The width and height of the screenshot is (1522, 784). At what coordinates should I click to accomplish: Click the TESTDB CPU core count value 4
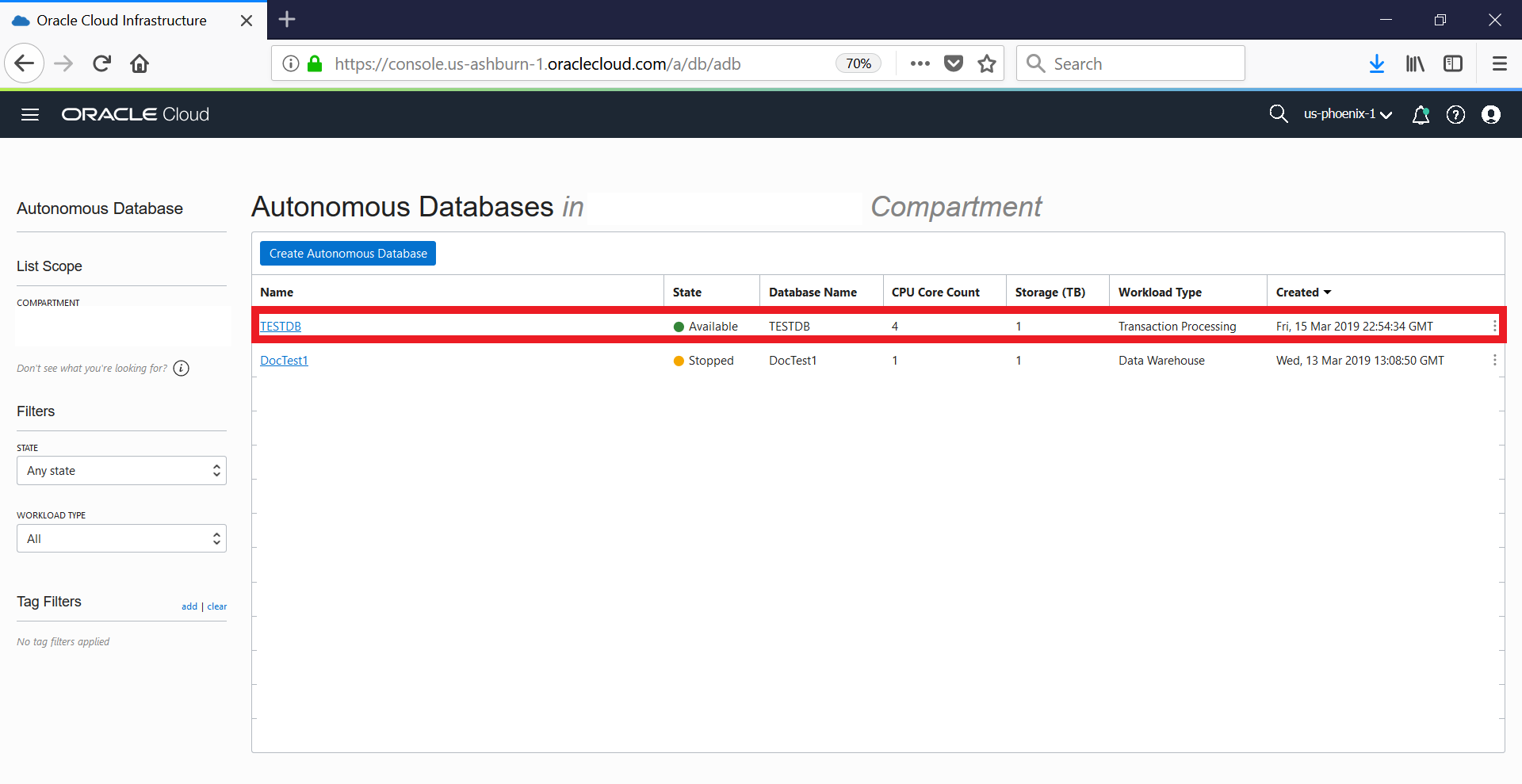pos(895,327)
